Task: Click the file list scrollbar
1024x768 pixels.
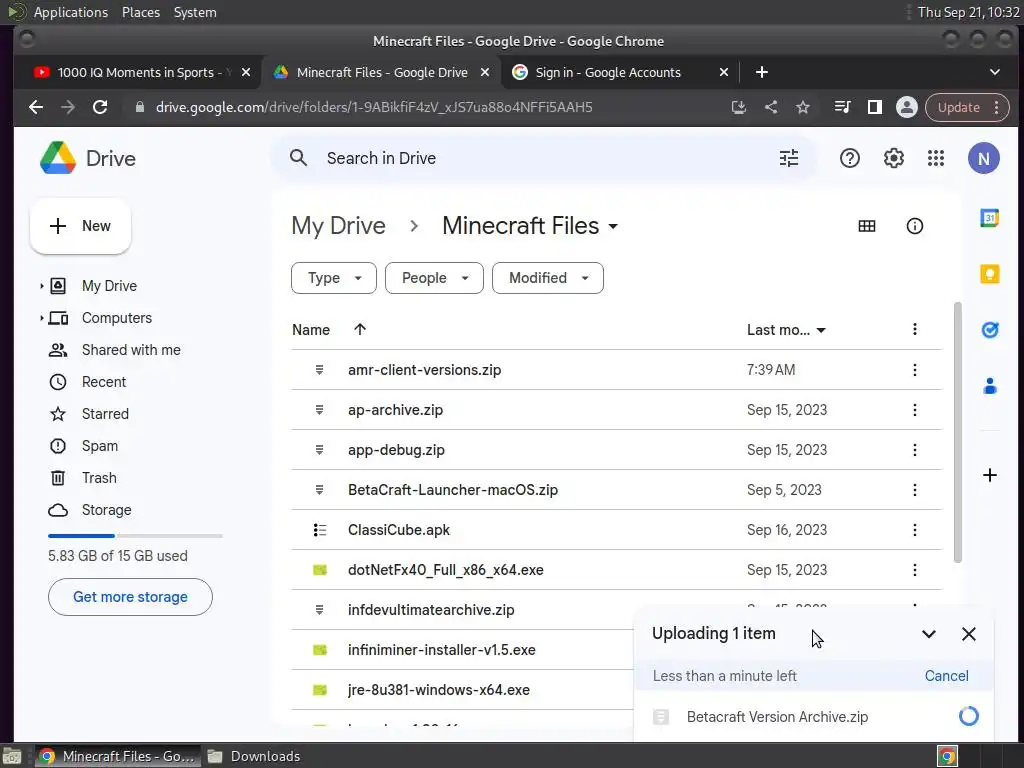Action: click(x=957, y=432)
